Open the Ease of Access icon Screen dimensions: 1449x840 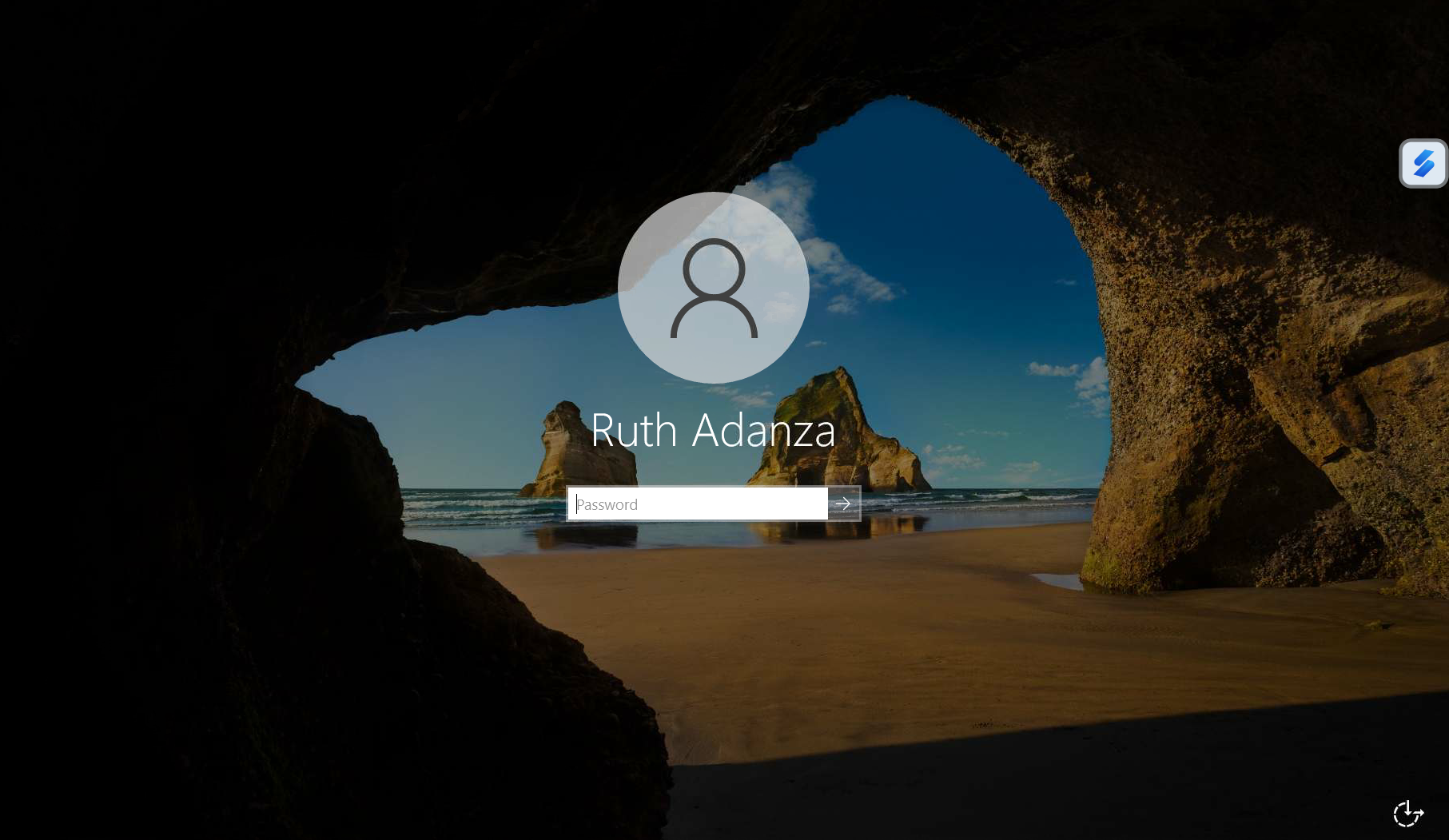[1408, 814]
